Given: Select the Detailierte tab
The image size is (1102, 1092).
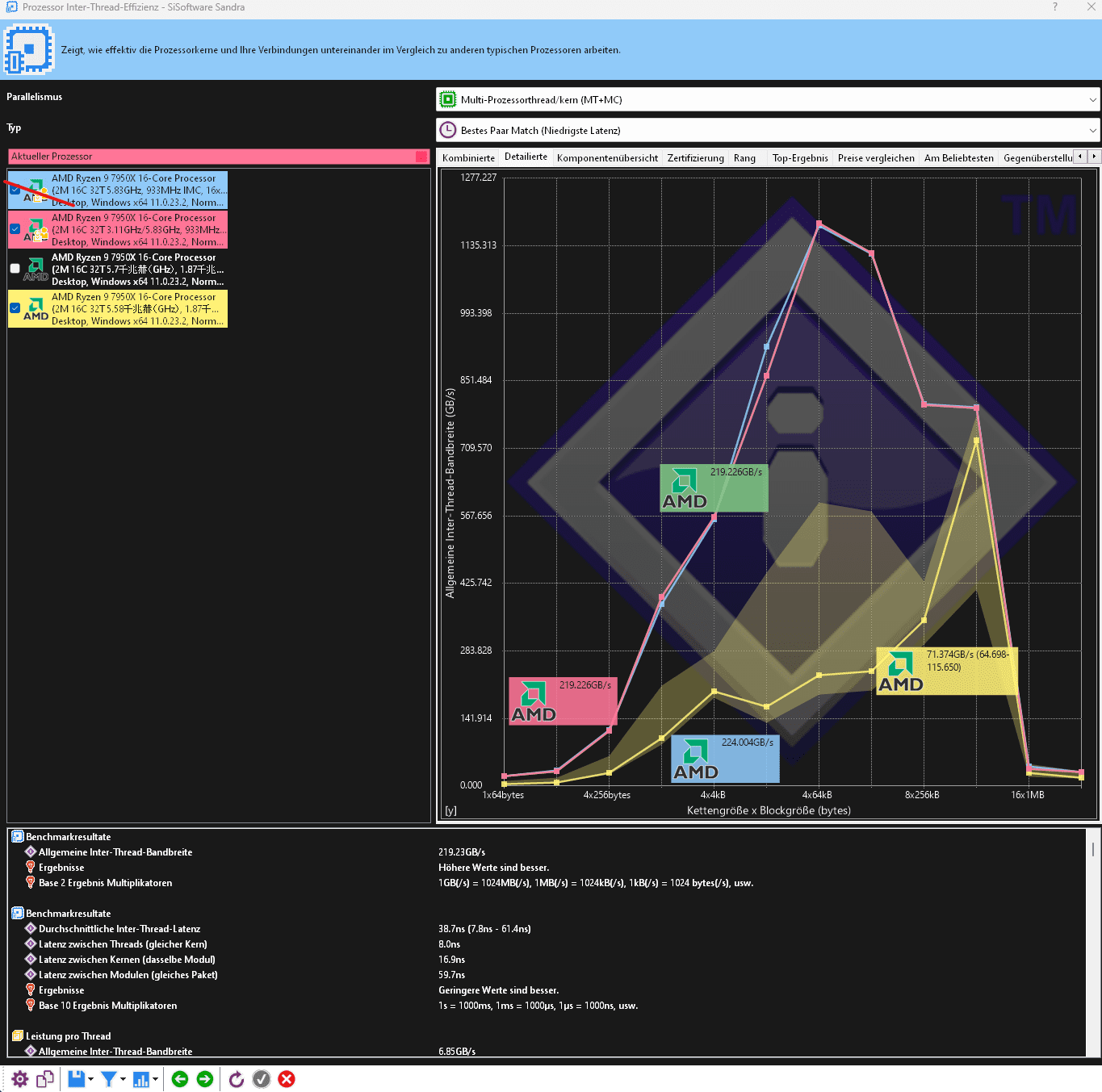Looking at the screenshot, I should pos(526,157).
